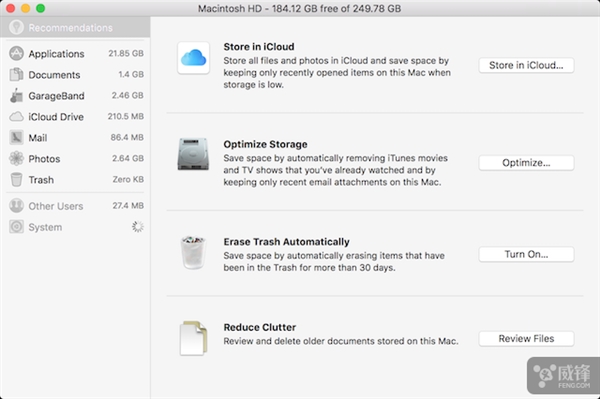The height and width of the screenshot is (399, 600).
Task: Select the GarageBand guitar icon
Action: click(16, 96)
